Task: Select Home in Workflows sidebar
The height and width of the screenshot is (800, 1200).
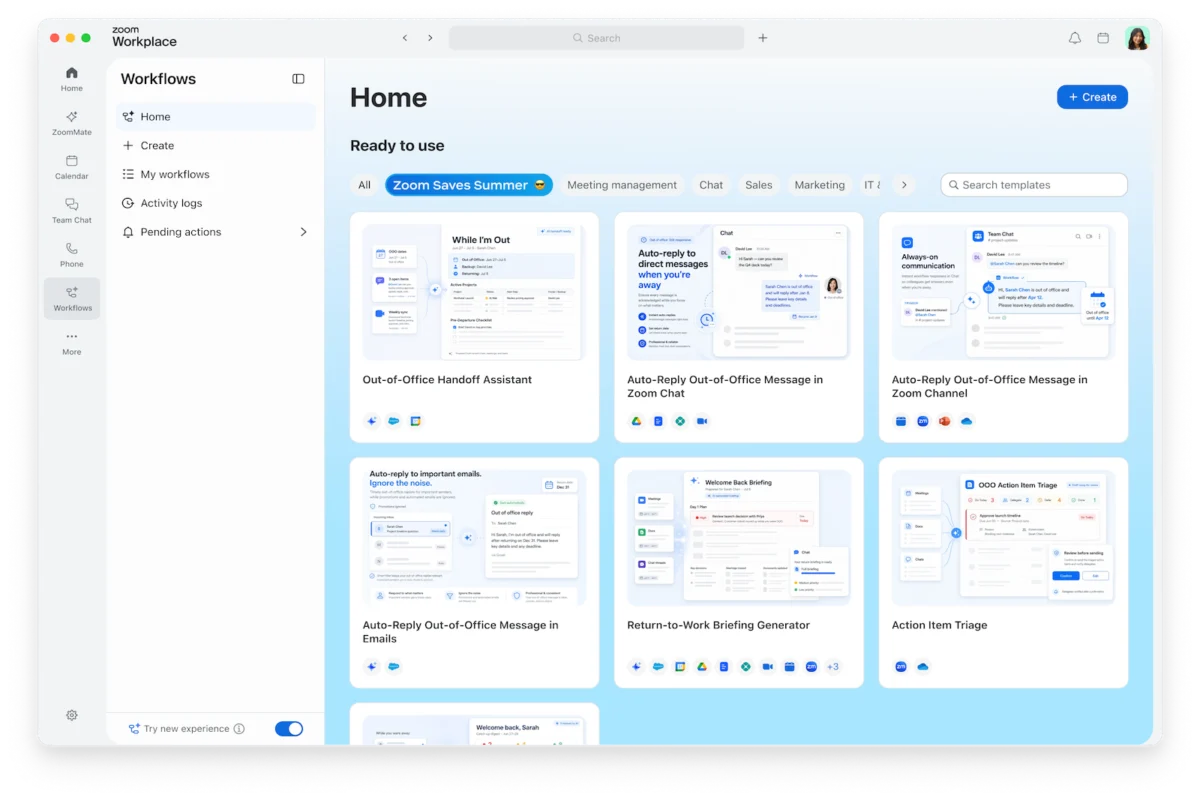Action: [x=216, y=117]
